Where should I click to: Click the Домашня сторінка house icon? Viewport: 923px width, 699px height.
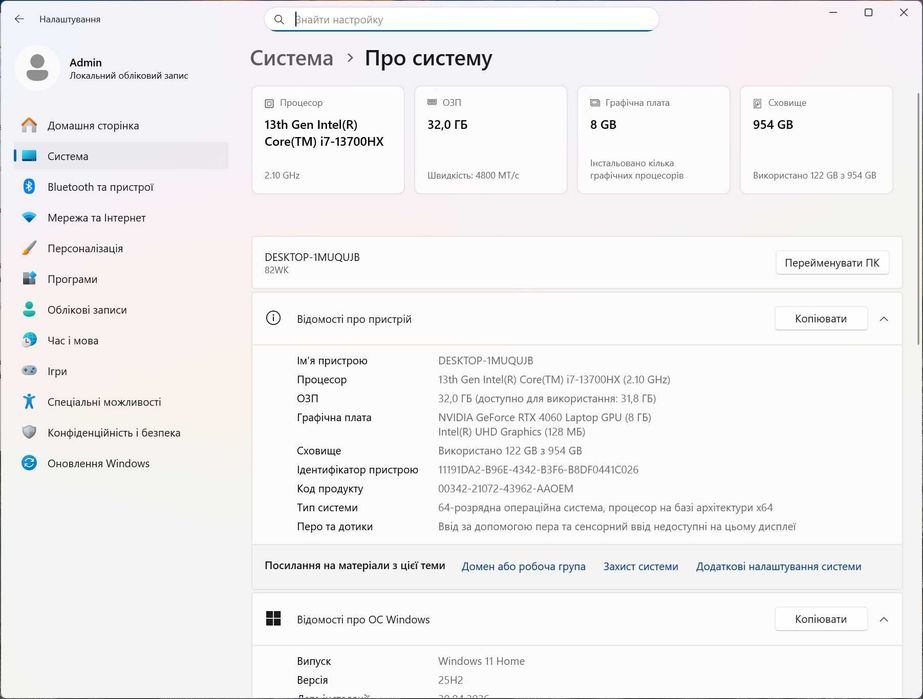coord(29,125)
